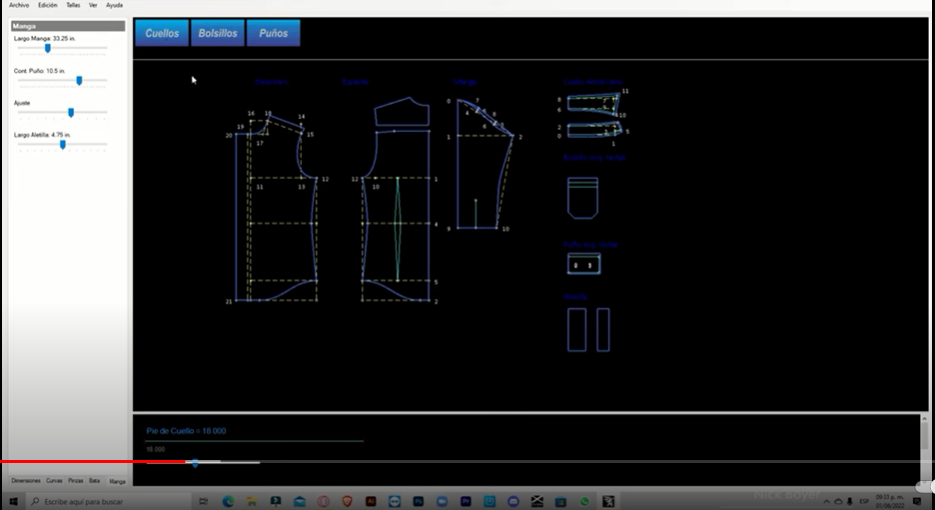Open Adobe Illustrator from the taskbar
The height and width of the screenshot is (510, 935).
[x=370, y=502]
